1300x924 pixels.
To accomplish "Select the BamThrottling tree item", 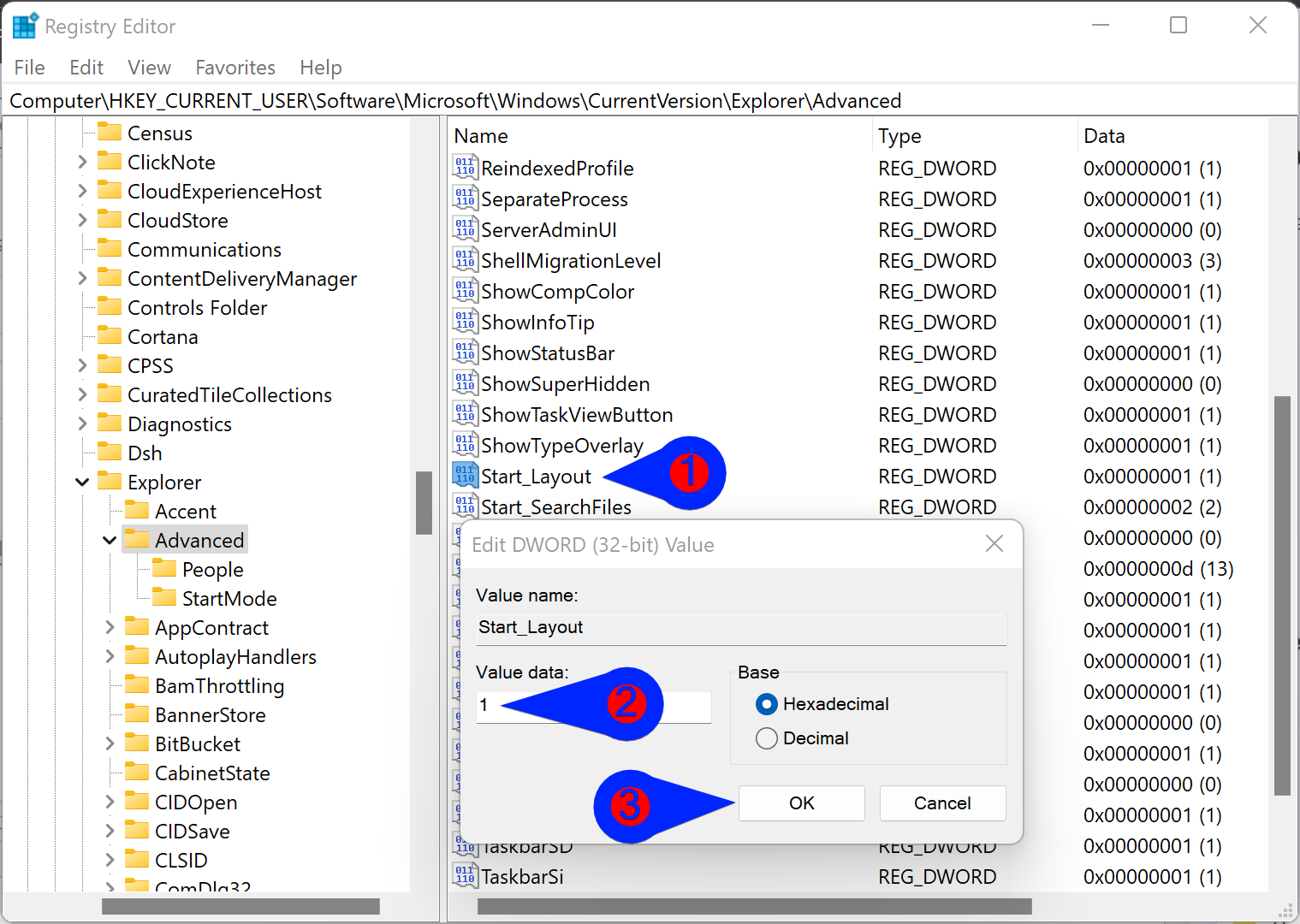I will [x=219, y=685].
